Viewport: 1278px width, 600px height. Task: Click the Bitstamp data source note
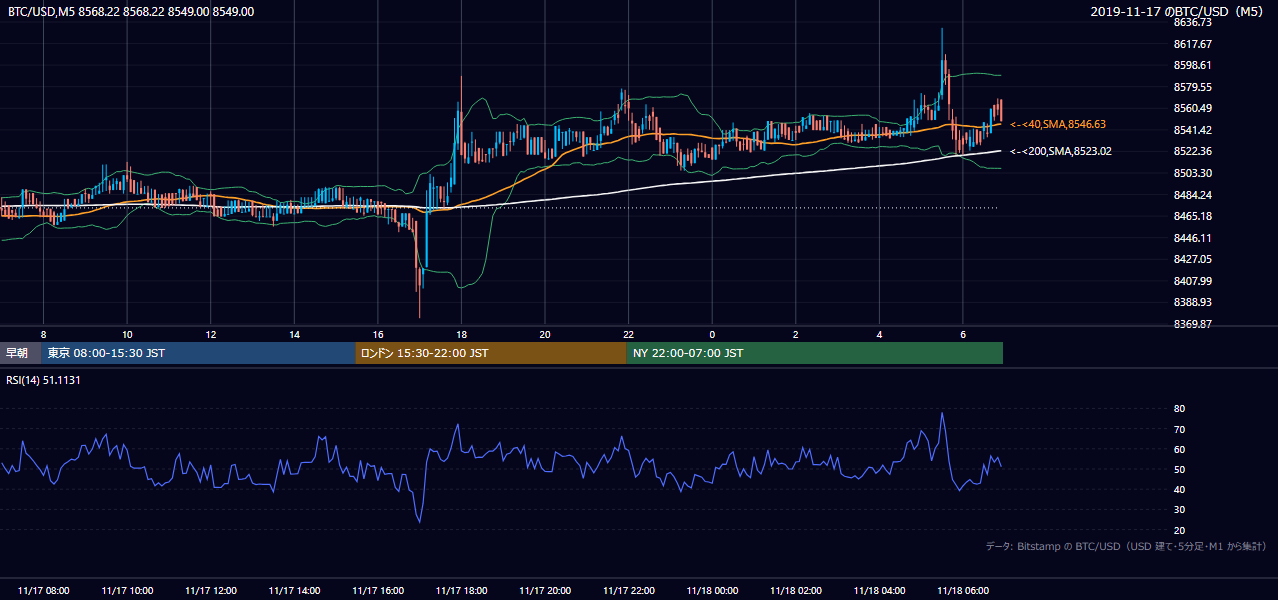(1127, 546)
